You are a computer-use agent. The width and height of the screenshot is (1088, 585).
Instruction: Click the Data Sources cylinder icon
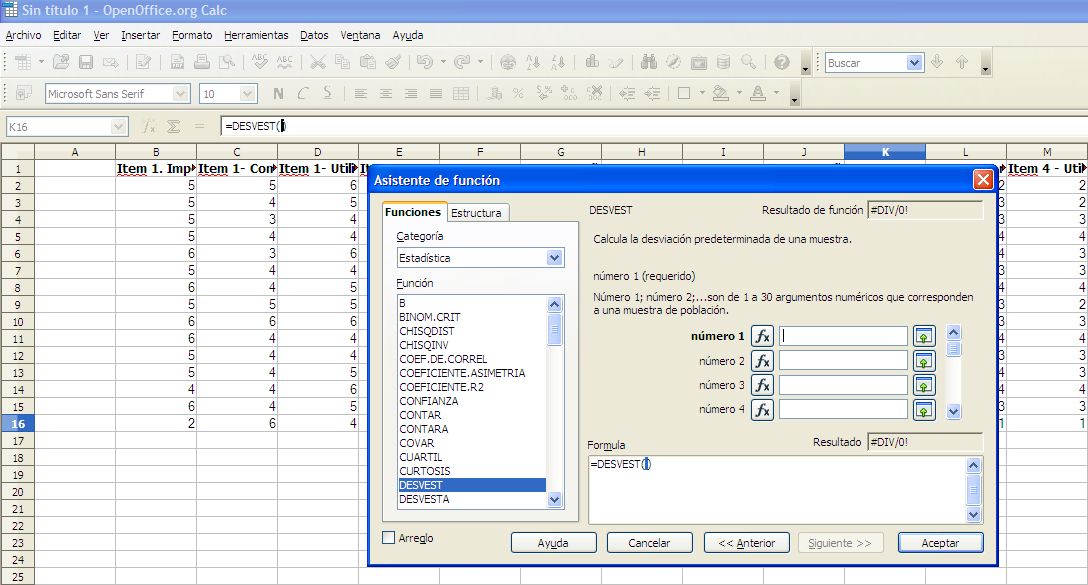[724, 62]
